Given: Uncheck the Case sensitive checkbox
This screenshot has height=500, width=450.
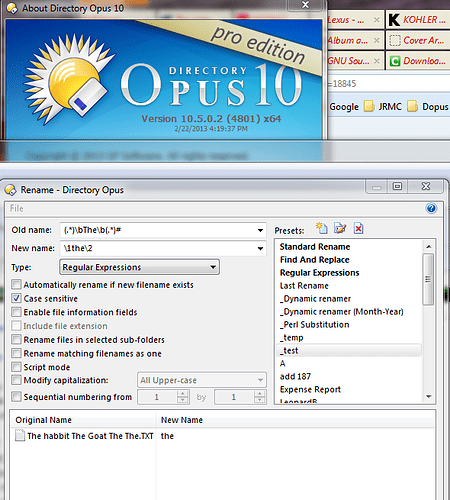Looking at the screenshot, I should pos(16,298).
